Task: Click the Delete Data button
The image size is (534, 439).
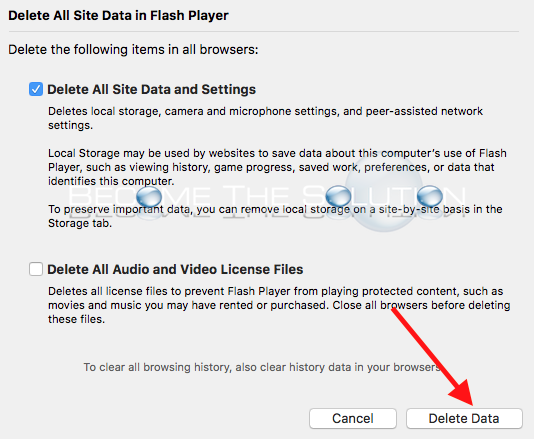Action: coord(464,419)
